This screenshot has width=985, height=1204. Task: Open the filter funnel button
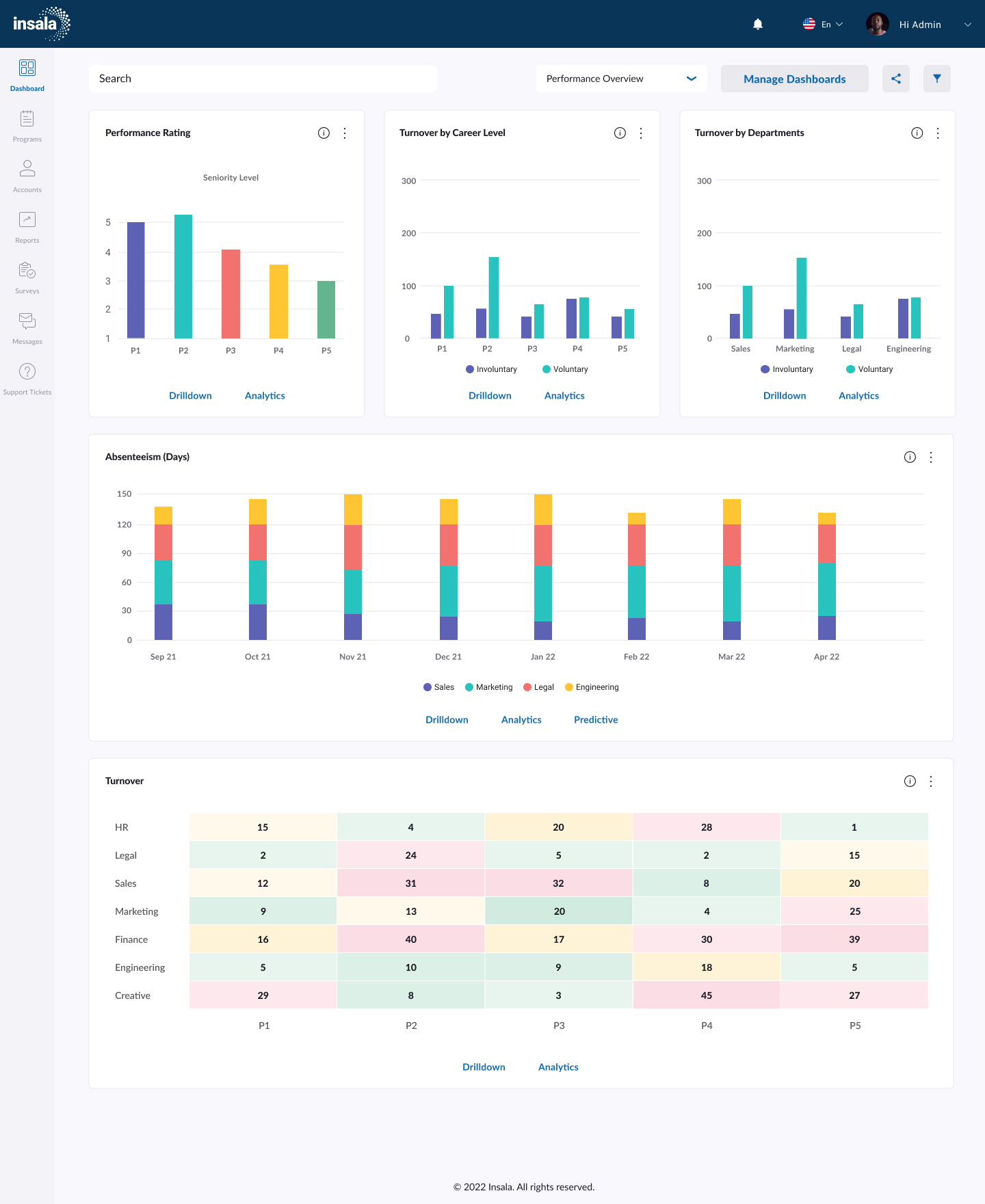(x=936, y=79)
